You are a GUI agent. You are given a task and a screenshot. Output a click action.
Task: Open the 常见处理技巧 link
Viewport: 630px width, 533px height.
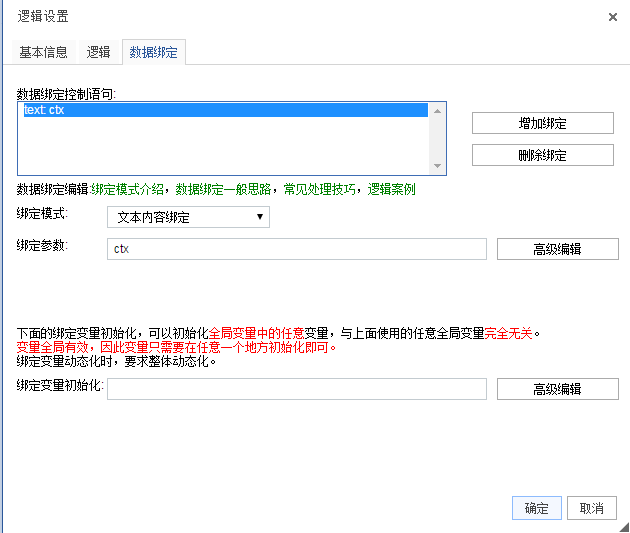pyautogui.click(x=319, y=189)
